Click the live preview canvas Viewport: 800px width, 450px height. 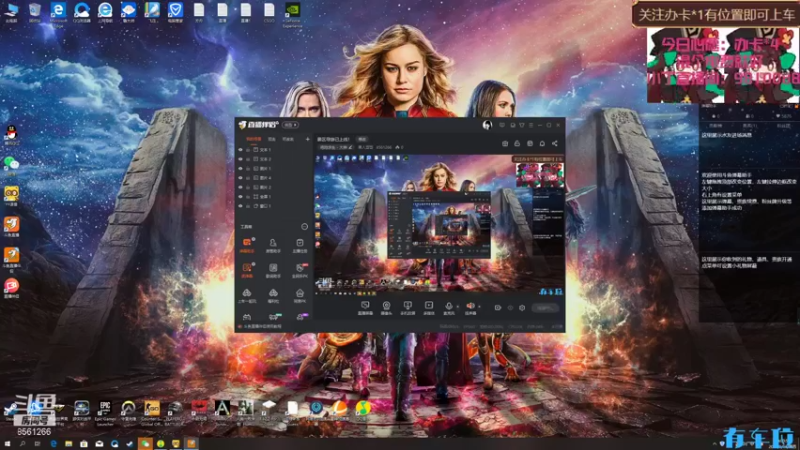pos(439,224)
